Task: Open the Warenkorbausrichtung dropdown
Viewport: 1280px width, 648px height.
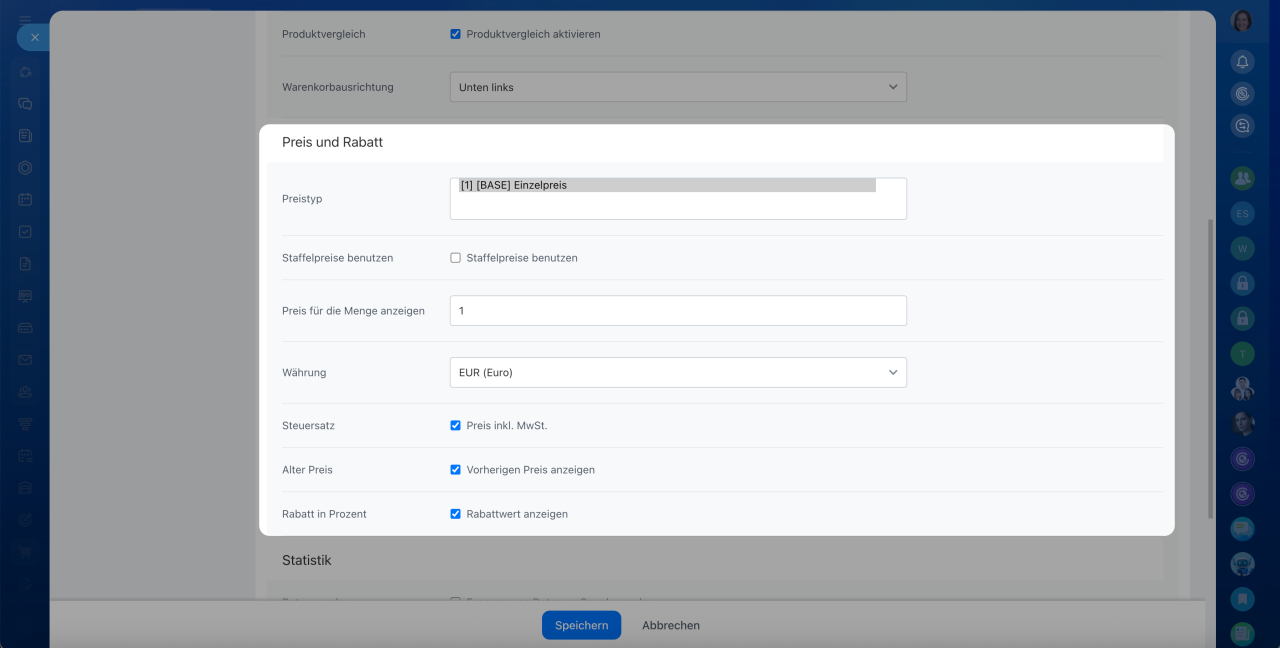Action: tap(677, 87)
